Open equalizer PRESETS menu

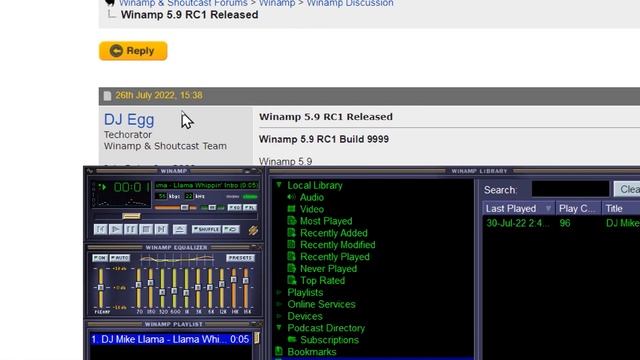pyautogui.click(x=240, y=258)
